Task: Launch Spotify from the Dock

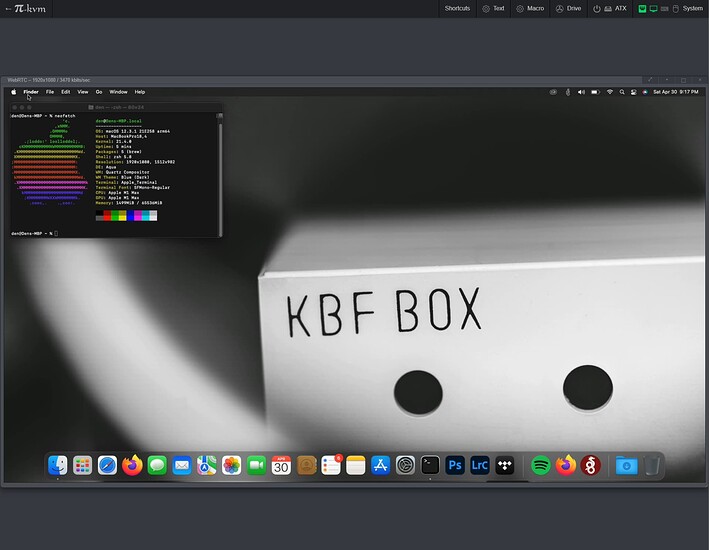Action: click(x=541, y=465)
